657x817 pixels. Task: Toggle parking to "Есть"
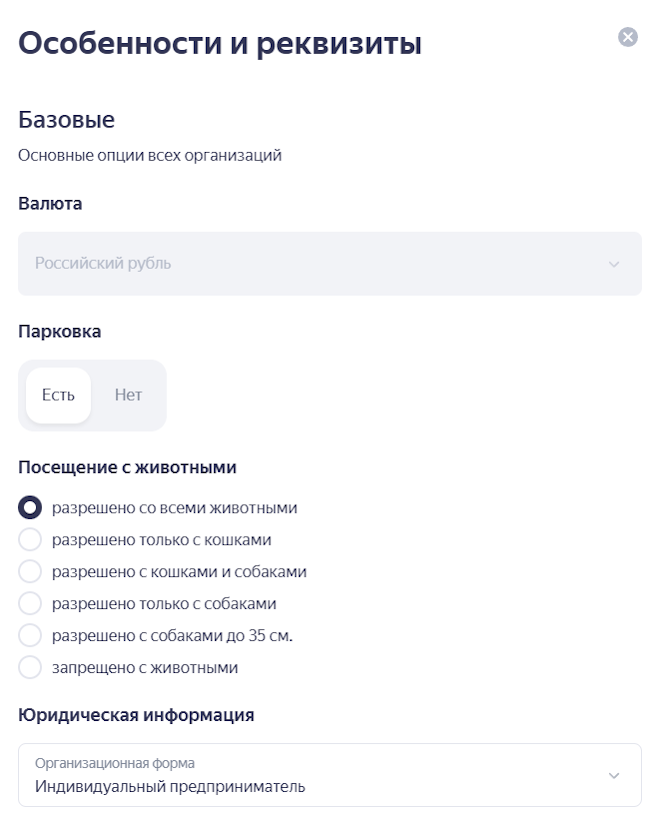click(57, 395)
